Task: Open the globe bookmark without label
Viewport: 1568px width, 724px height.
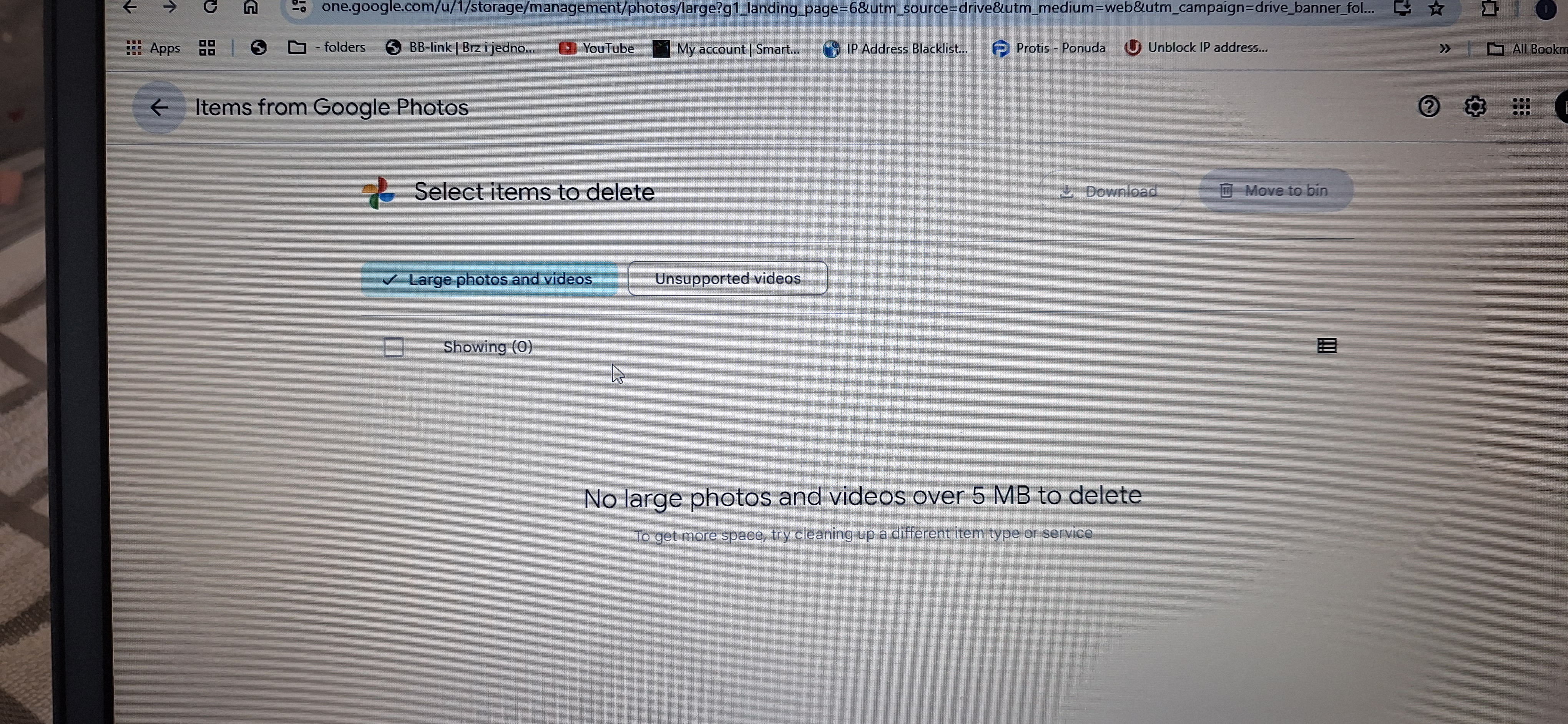Action: pos(259,47)
